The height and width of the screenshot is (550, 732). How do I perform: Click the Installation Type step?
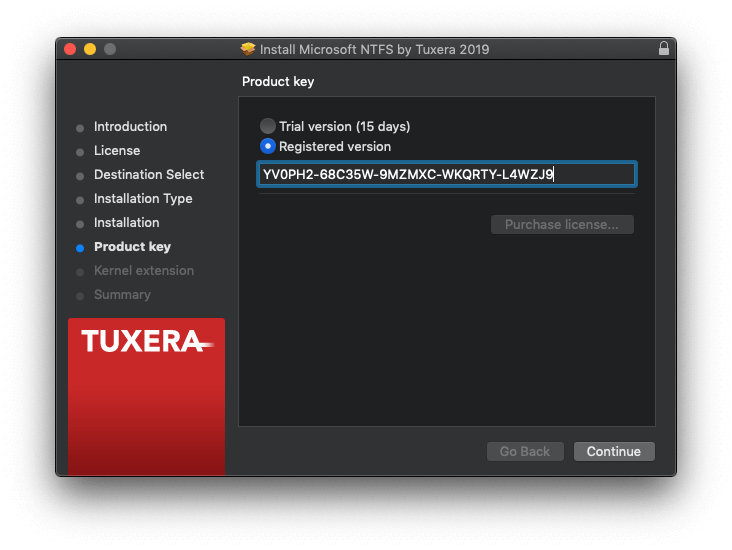pos(143,198)
